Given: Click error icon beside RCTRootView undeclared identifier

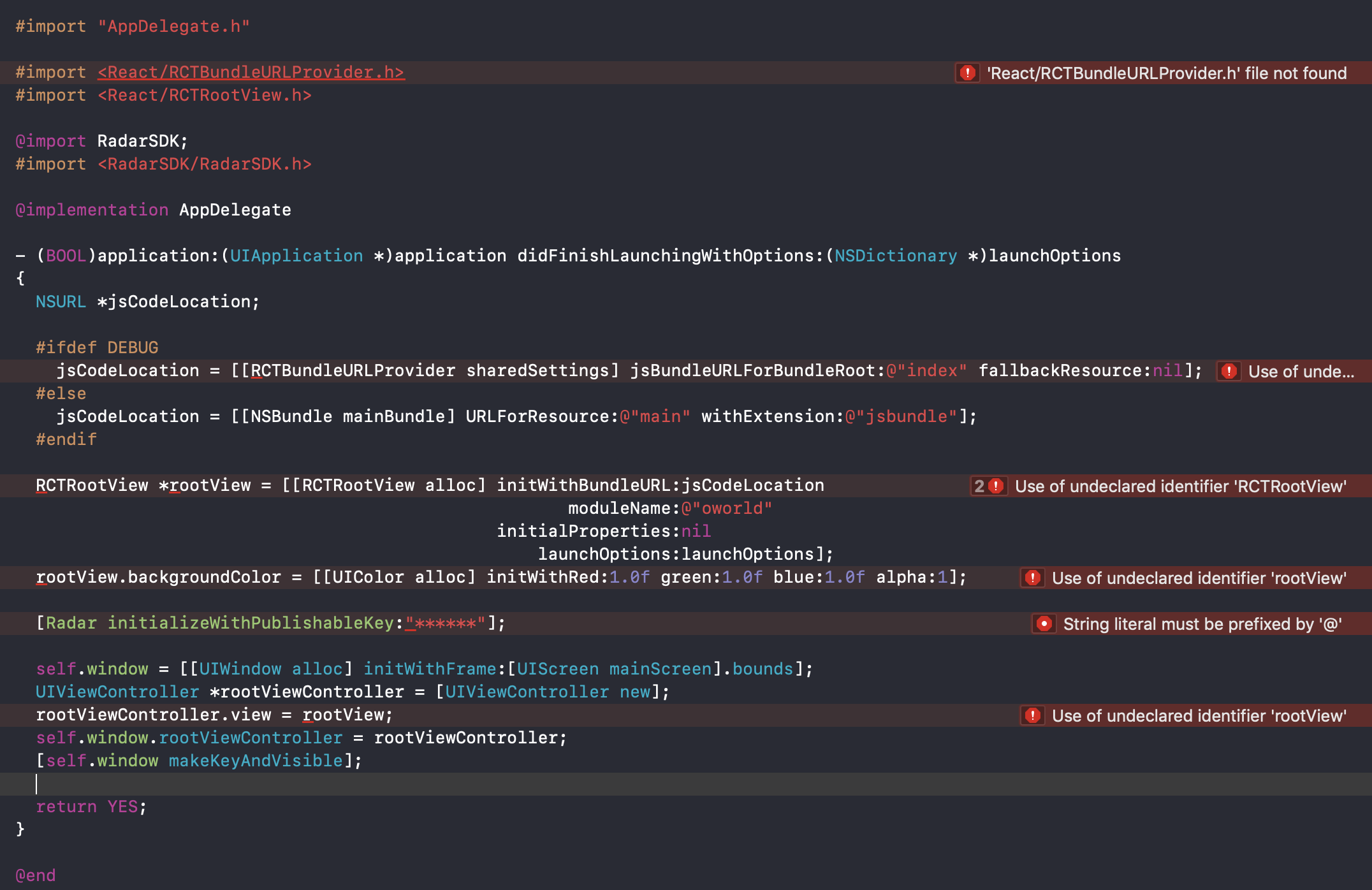Looking at the screenshot, I should pyautogui.click(x=996, y=486).
